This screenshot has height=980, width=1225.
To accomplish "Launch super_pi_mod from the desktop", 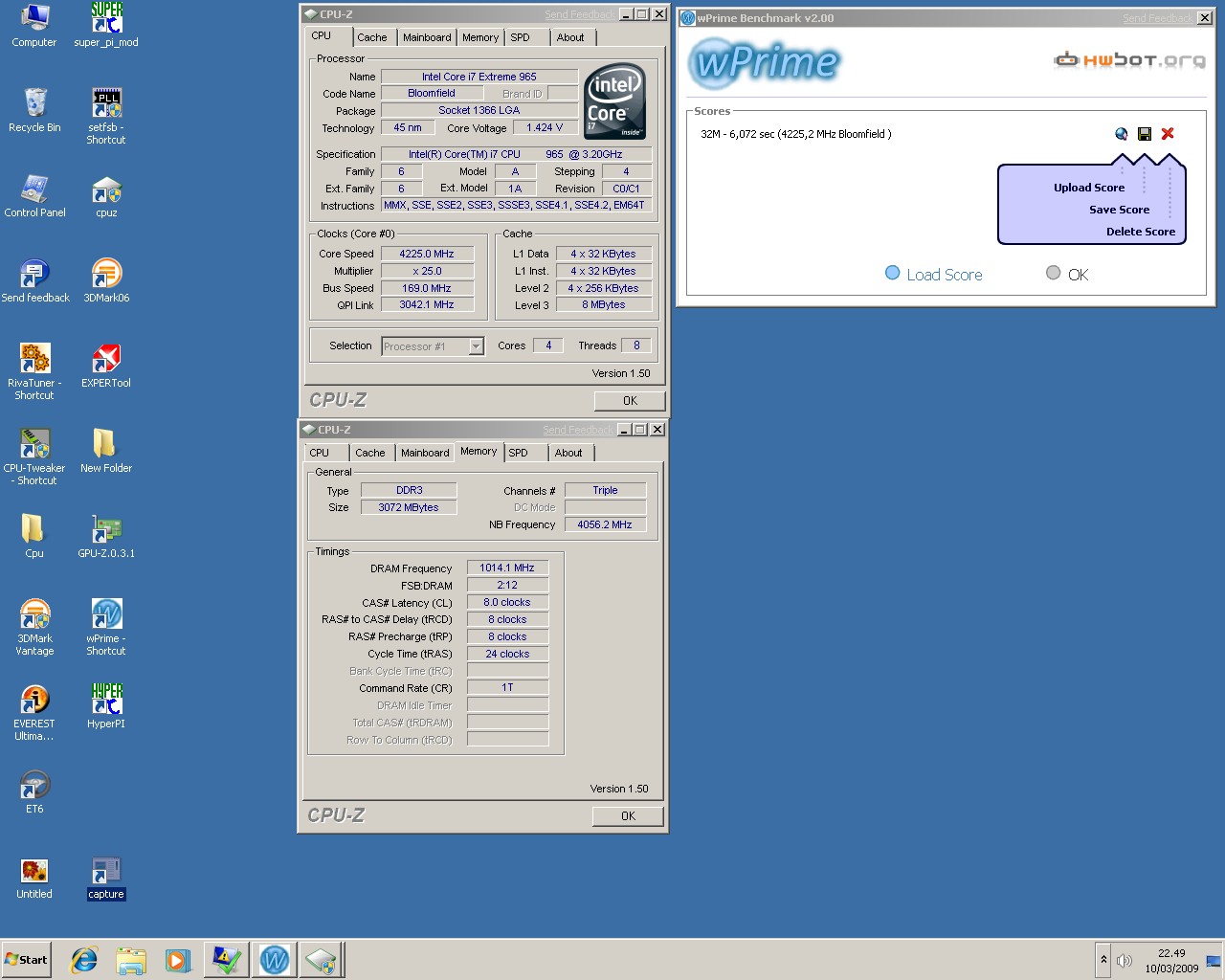I will [106, 26].
